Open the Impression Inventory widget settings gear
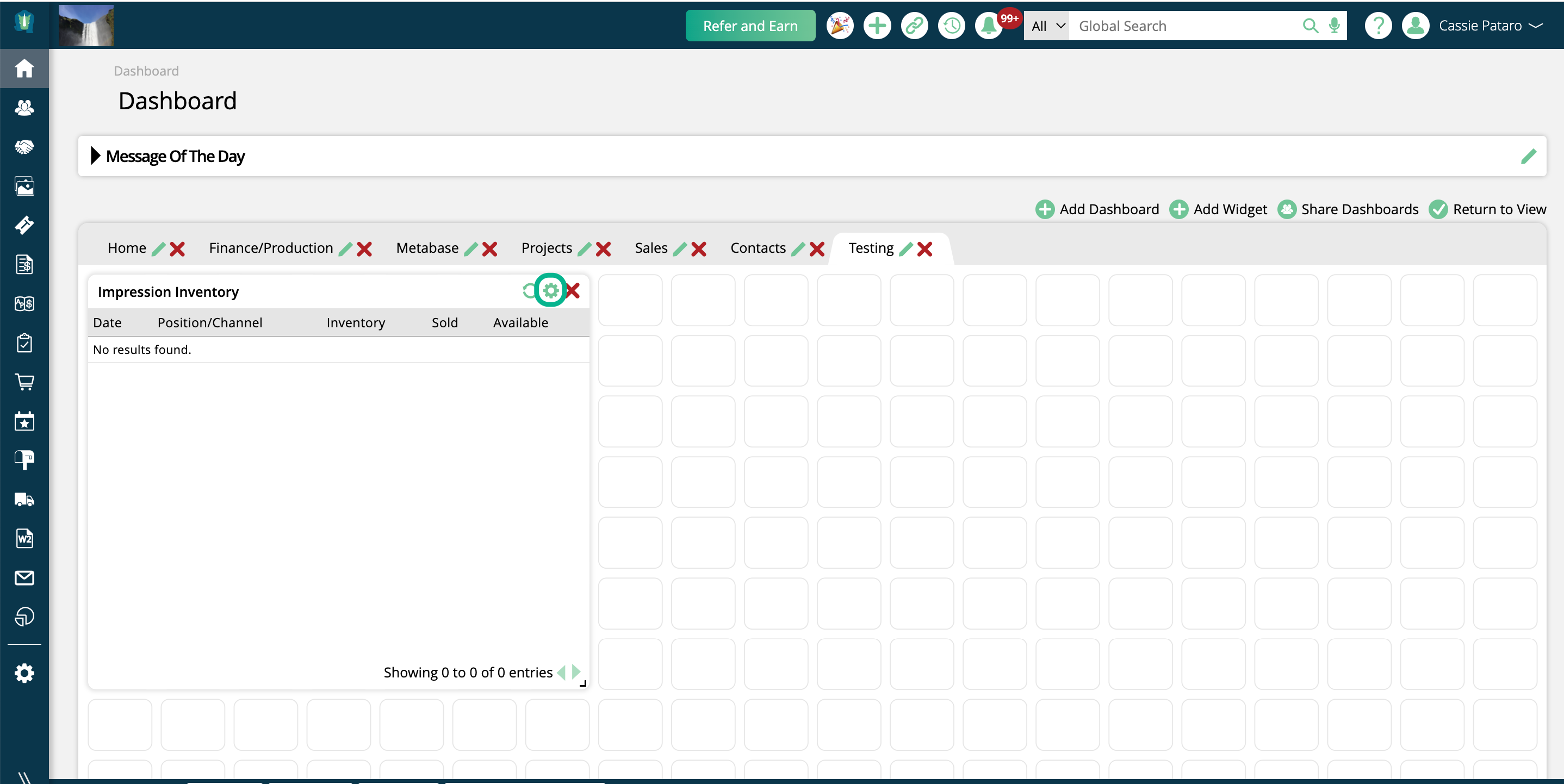 [550, 291]
